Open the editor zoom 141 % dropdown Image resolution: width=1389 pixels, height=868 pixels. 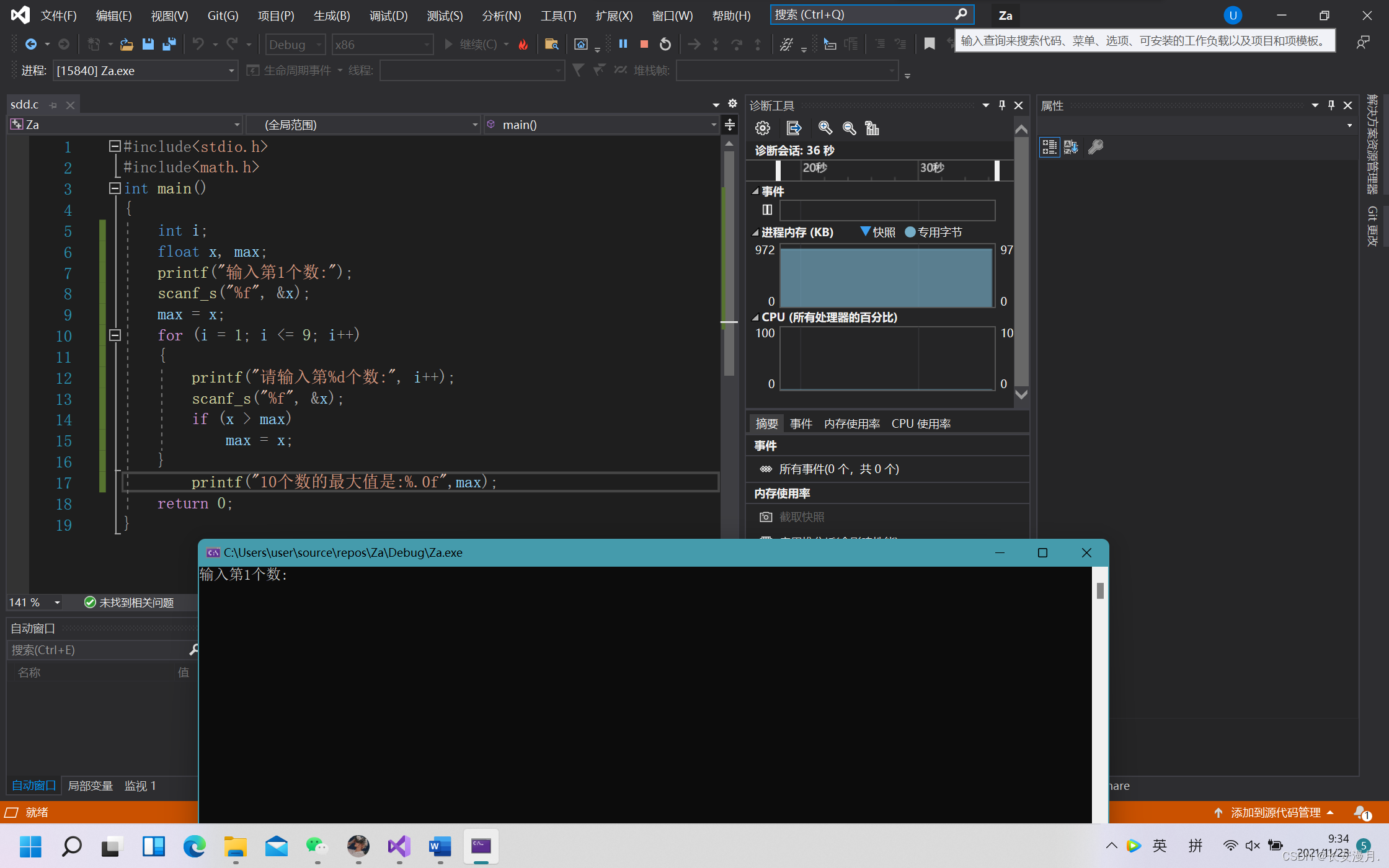point(56,603)
